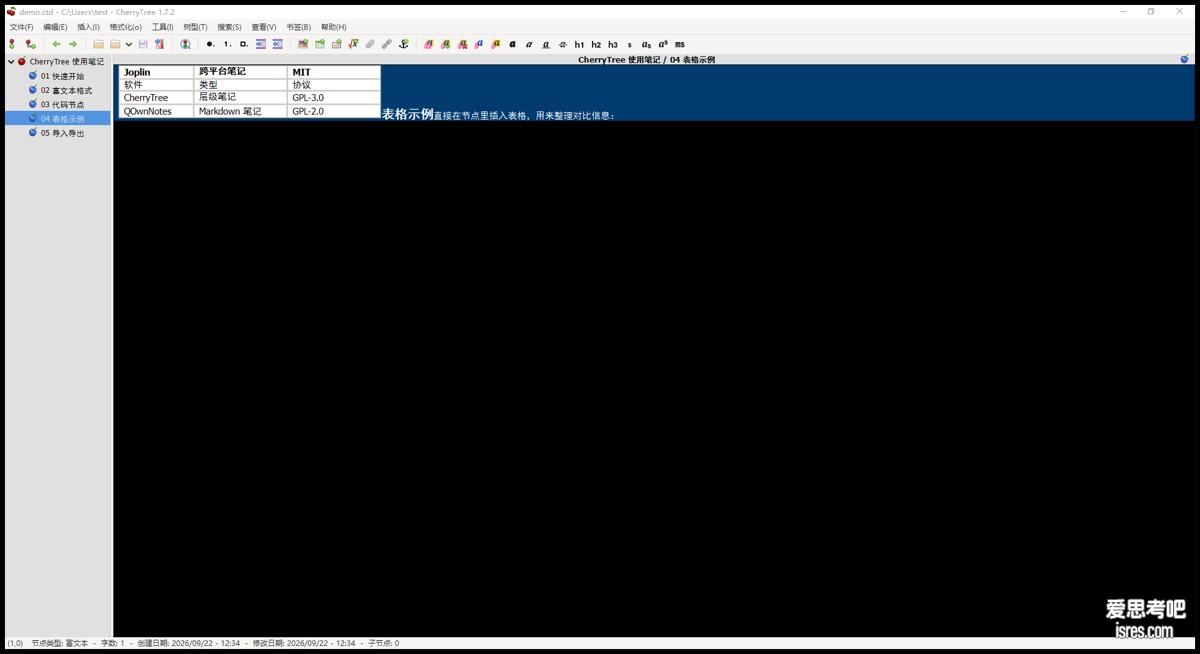
Task: Open recent documents dropdown arrow
Action: (129, 44)
